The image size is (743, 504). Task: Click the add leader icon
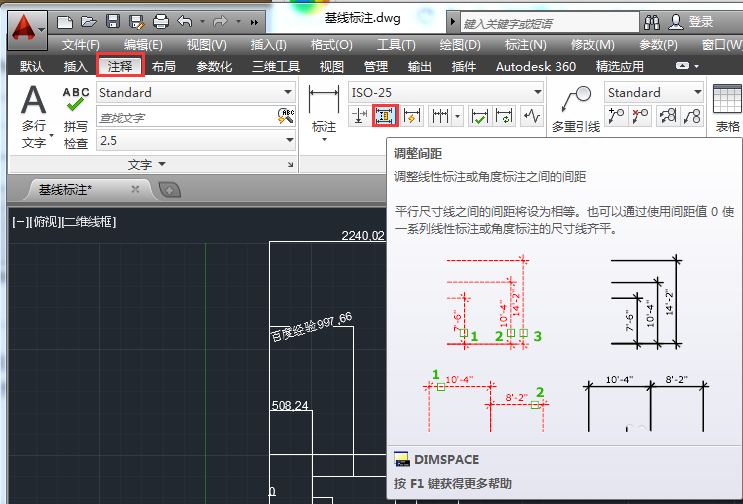pyautogui.click(x=616, y=116)
